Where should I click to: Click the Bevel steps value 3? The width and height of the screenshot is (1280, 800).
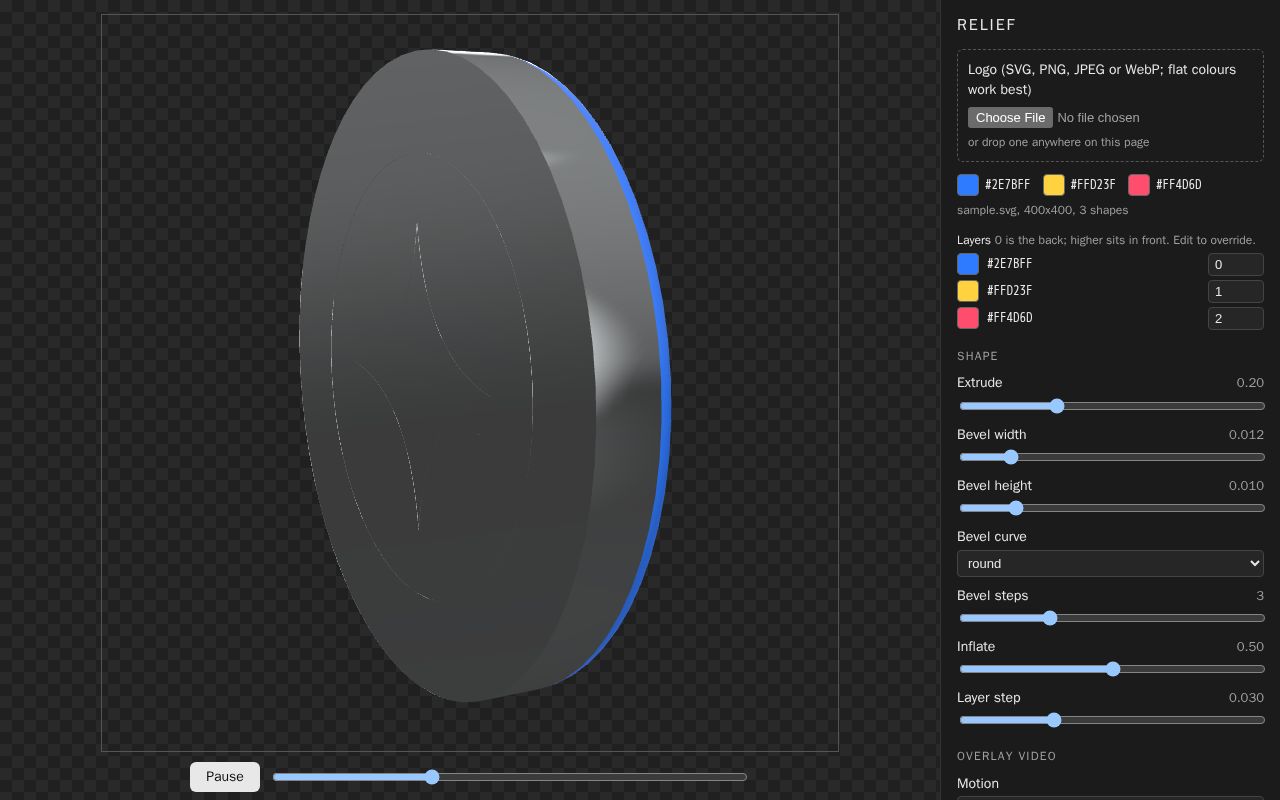pos(1260,596)
